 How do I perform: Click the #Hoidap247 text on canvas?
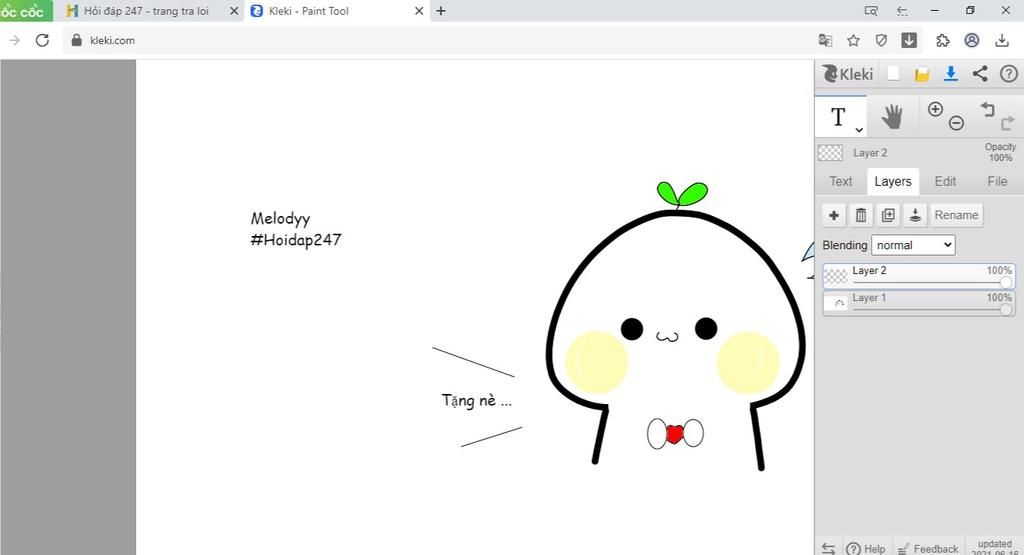click(x=296, y=240)
